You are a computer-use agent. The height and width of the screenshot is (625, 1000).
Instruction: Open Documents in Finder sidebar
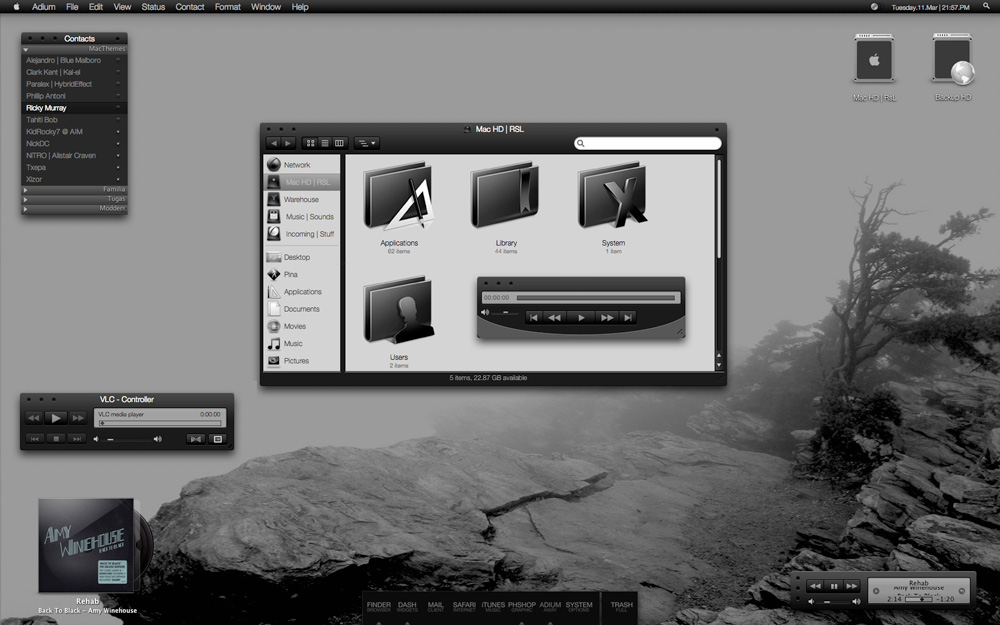tap(301, 309)
